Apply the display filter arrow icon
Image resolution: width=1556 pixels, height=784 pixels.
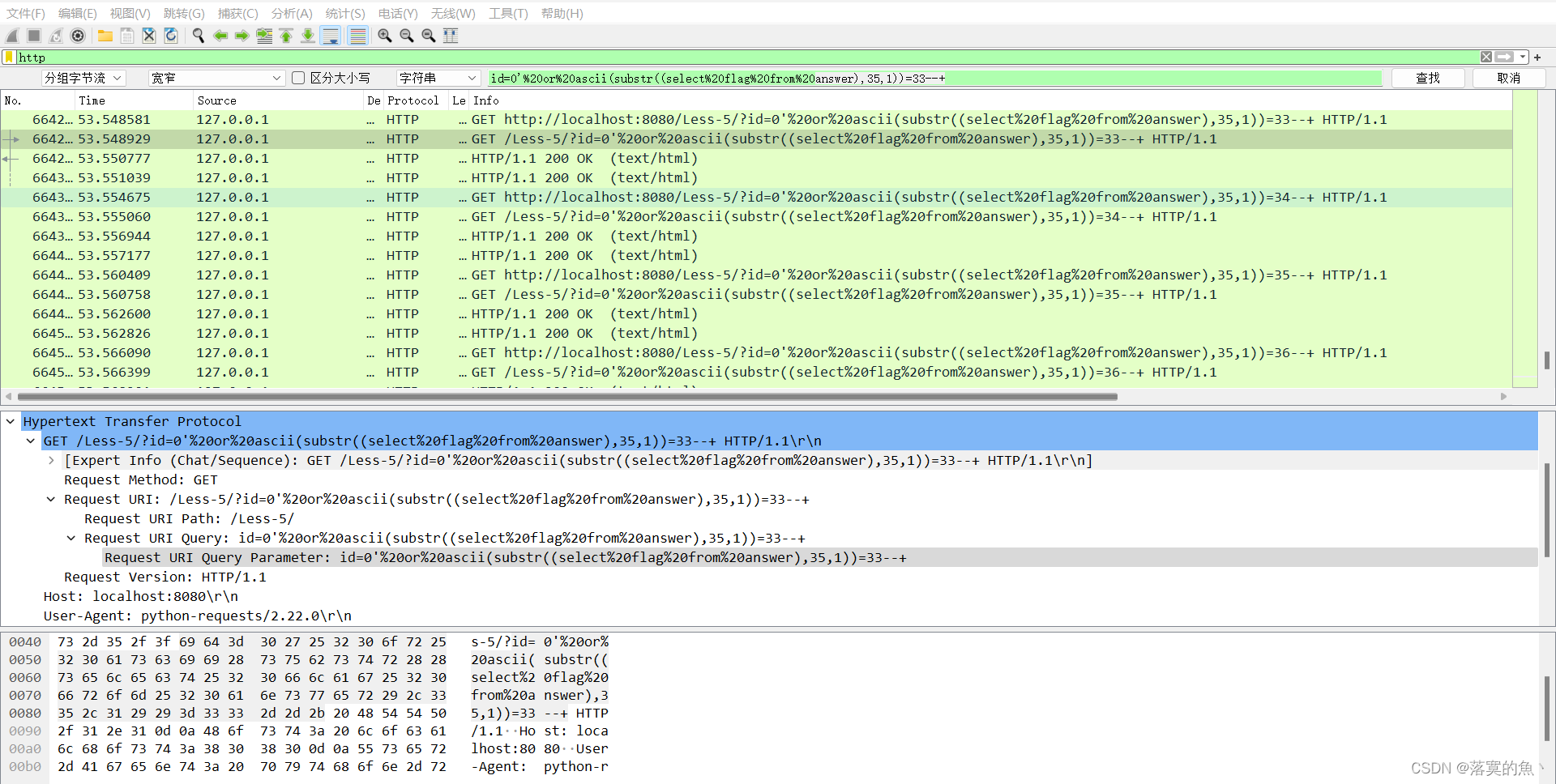point(1505,57)
